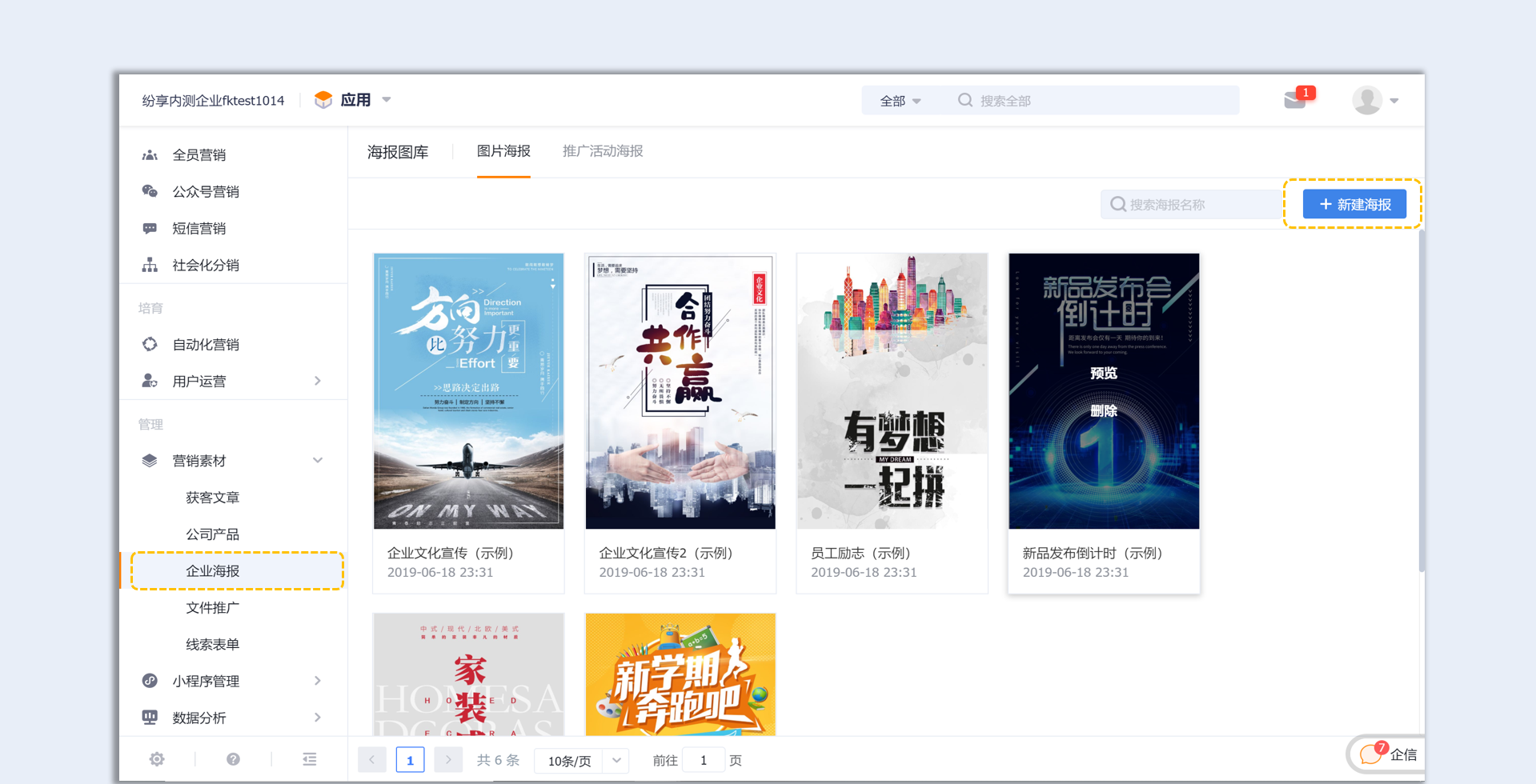The image size is (1536, 784).
Task: Select the 图片海报 tab
Action: (x=503, y=151)
